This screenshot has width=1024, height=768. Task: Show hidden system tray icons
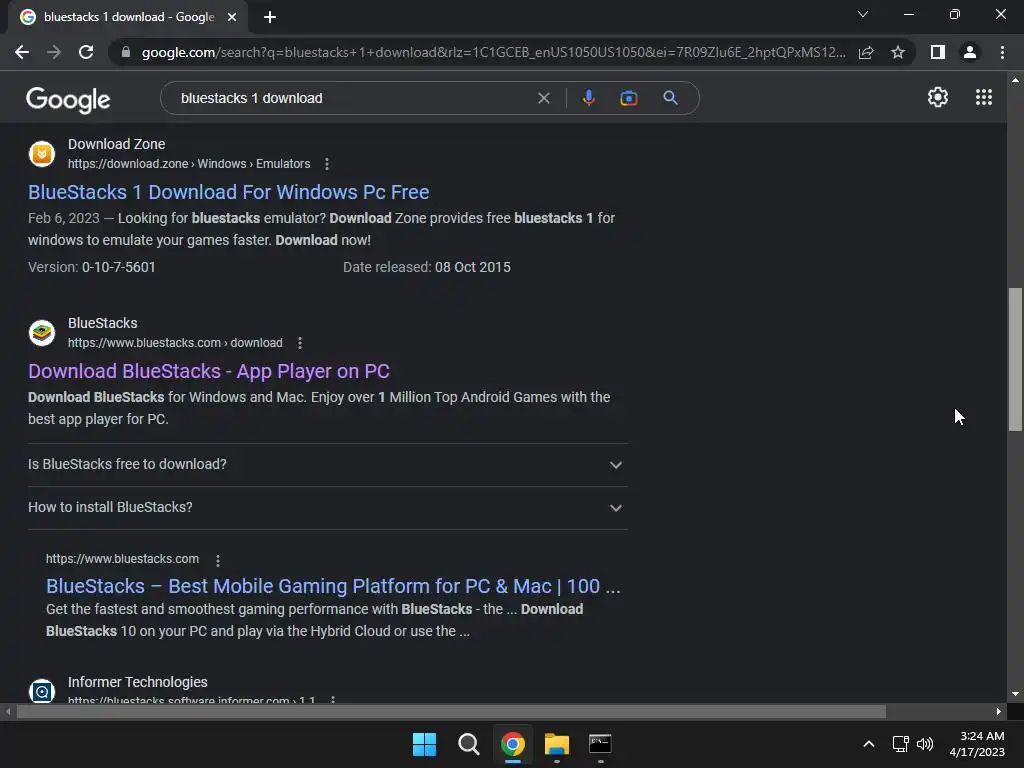[869, 744]
